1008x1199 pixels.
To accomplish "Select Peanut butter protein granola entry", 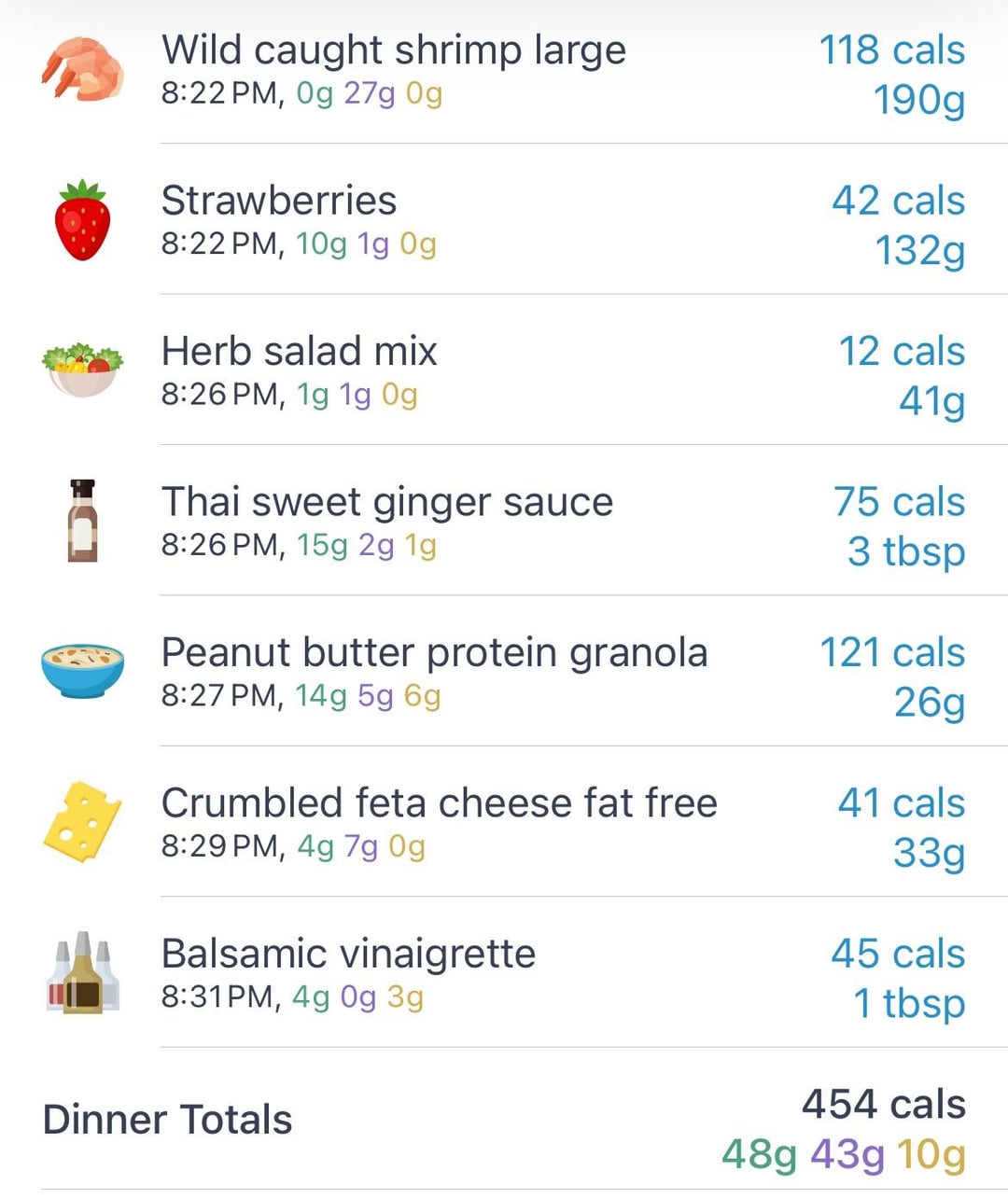I will (x=504, y=671).
